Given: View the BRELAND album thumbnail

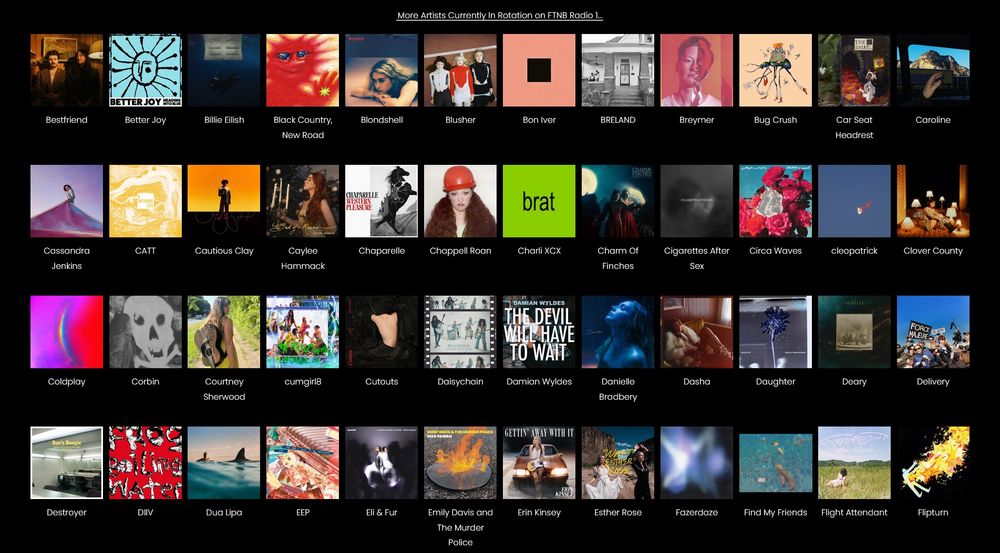Looking at the screenshot, I should click(618, 70).
